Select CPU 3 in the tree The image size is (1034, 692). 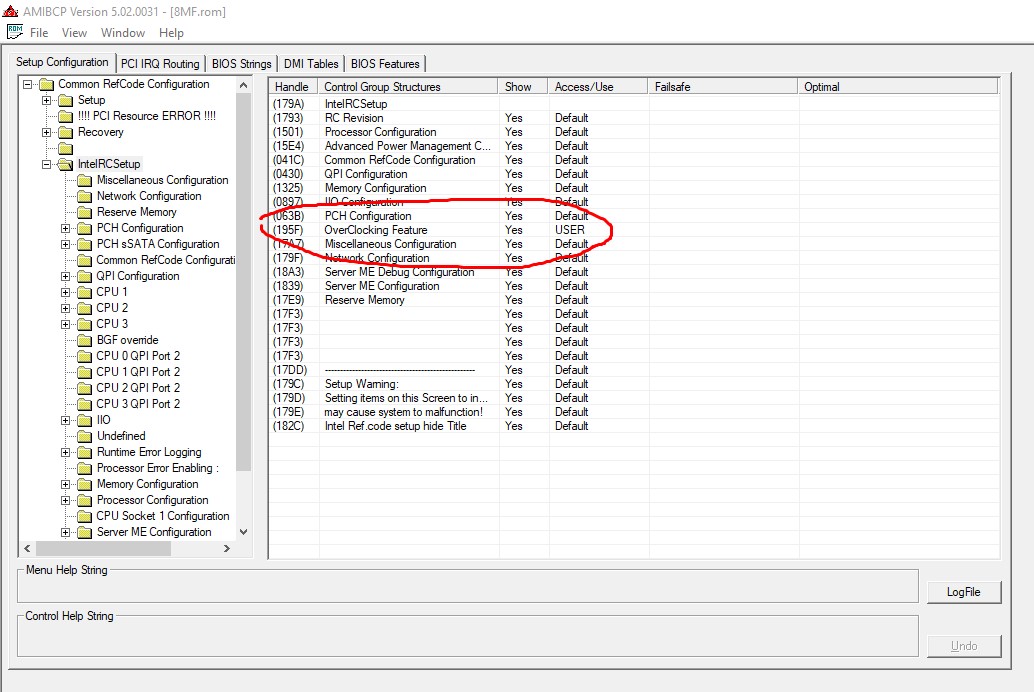click(x=112, y=324)
